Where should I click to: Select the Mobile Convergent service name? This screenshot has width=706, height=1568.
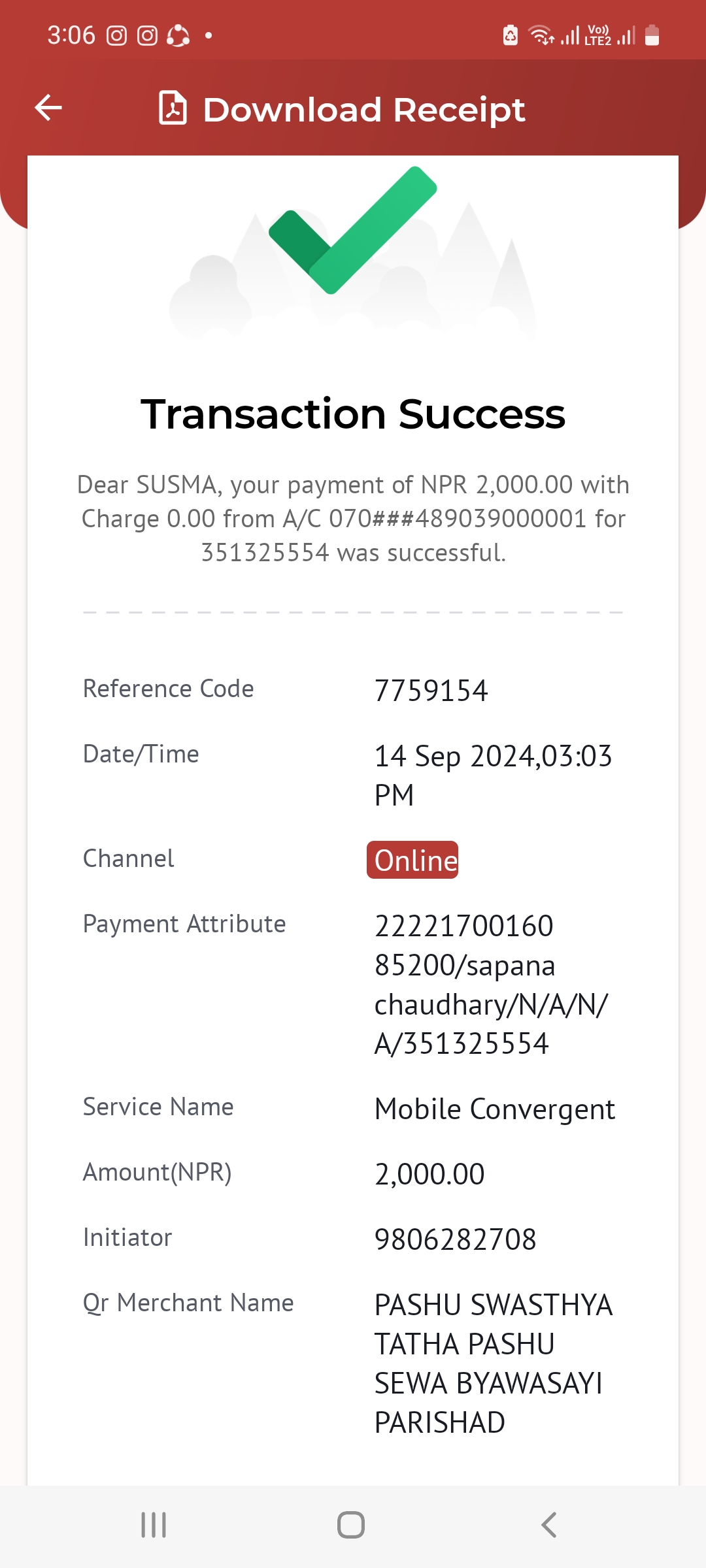pyautogui.click(x=495, y=1109)
